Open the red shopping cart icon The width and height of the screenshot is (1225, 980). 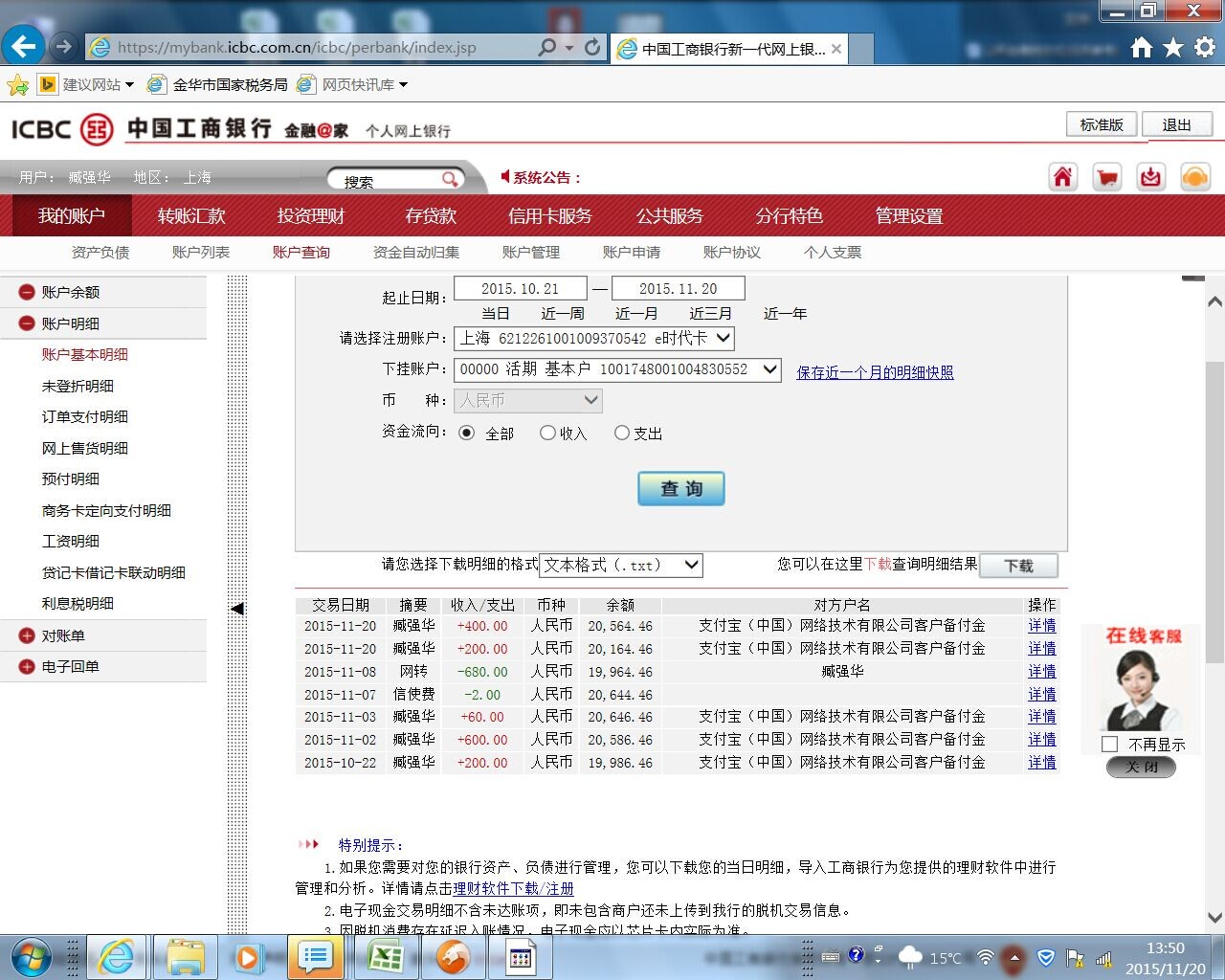1107,177
